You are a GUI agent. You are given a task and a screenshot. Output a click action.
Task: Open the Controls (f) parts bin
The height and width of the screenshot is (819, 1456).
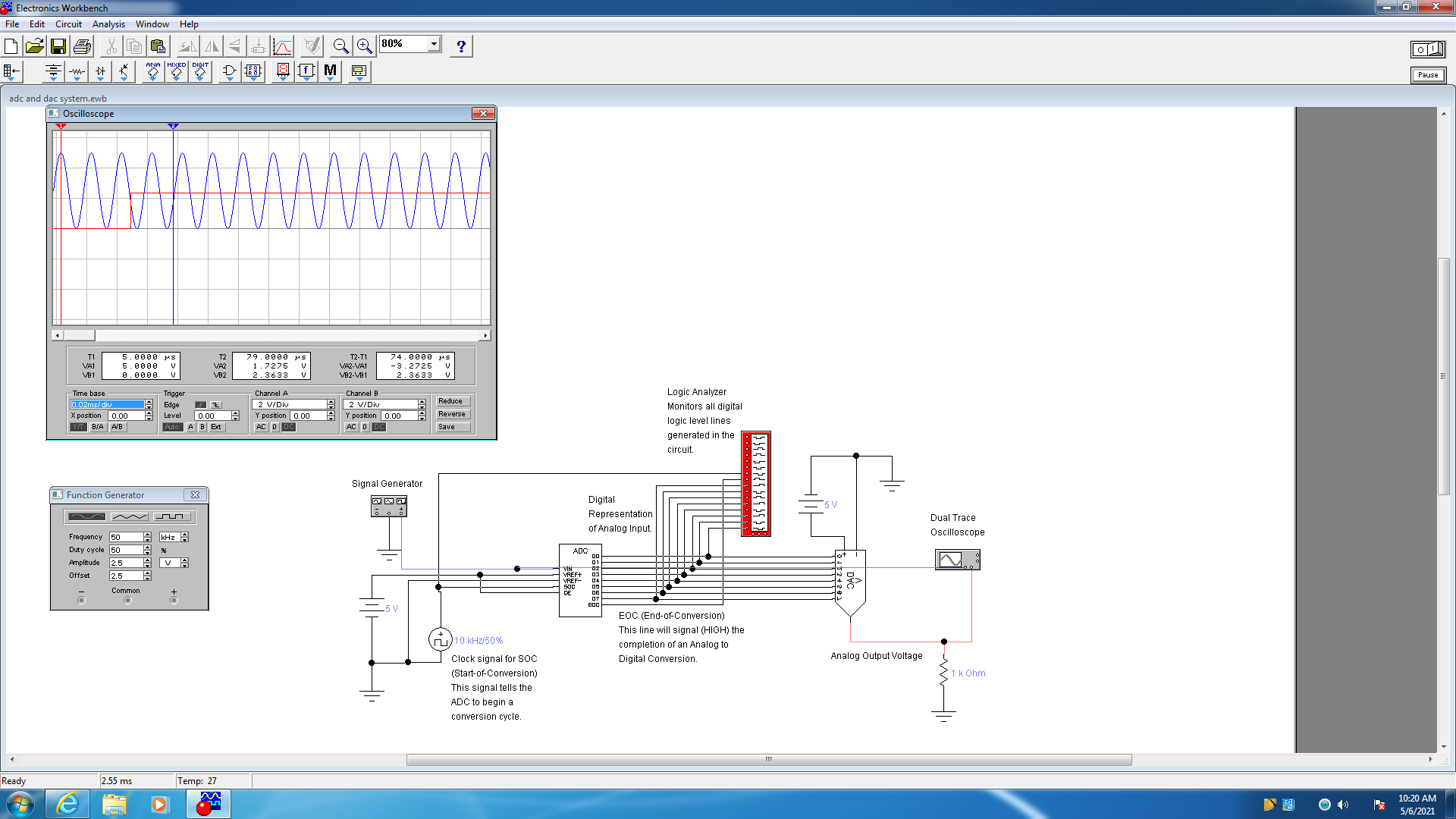[x=306, y=72]
